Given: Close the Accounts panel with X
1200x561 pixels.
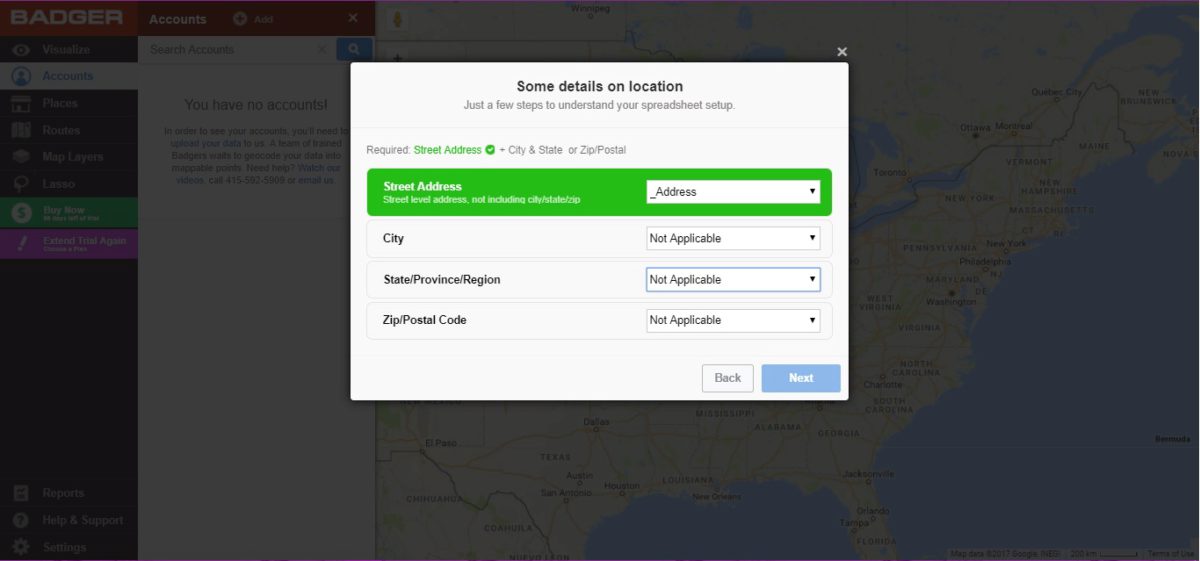Looking at the screenshot, I should (x=352, y=18).
